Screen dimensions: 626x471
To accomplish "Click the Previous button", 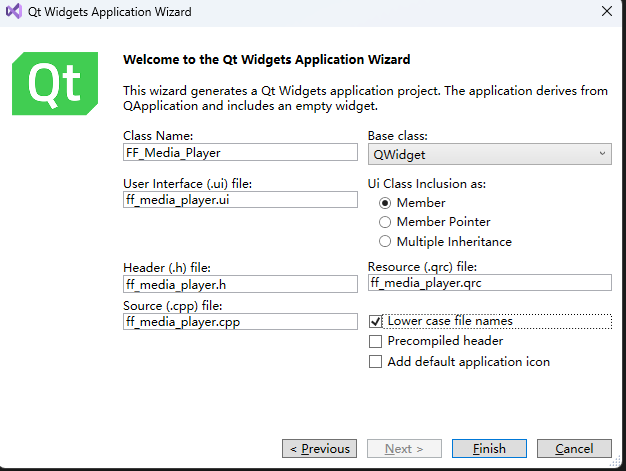I will click(x=319, y=449).
